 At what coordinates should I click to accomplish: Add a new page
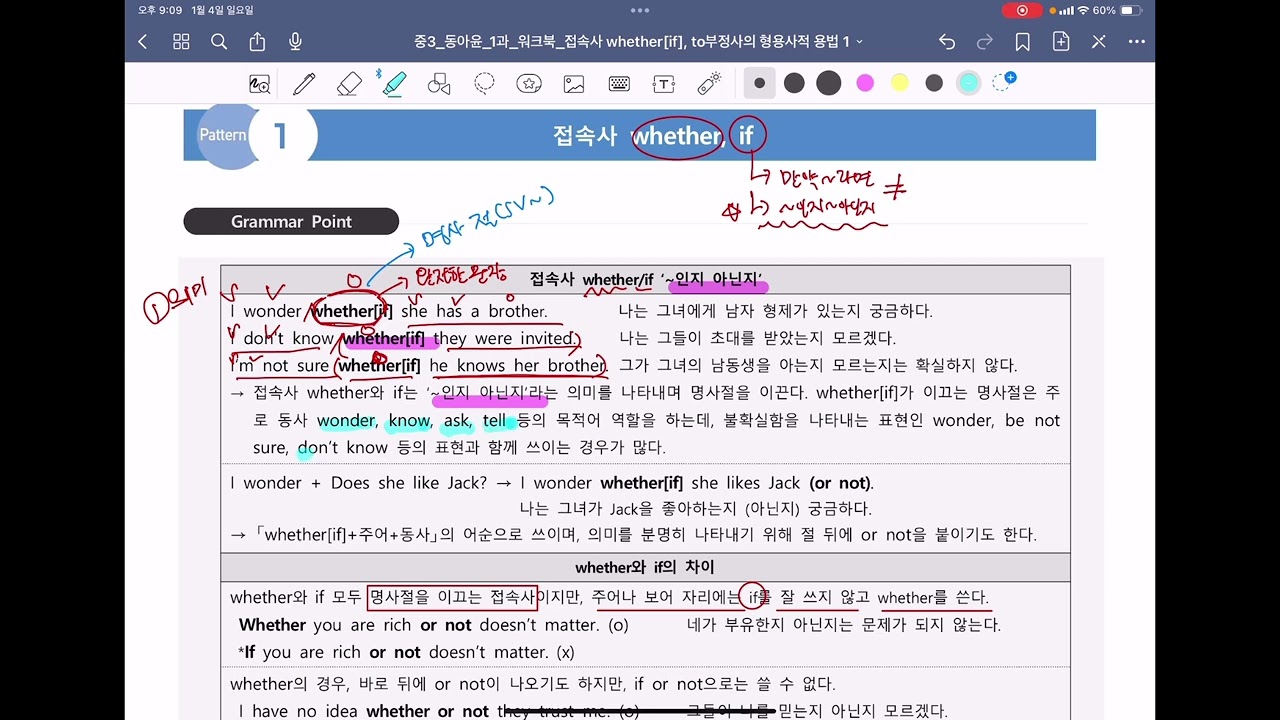[1061, 42]
